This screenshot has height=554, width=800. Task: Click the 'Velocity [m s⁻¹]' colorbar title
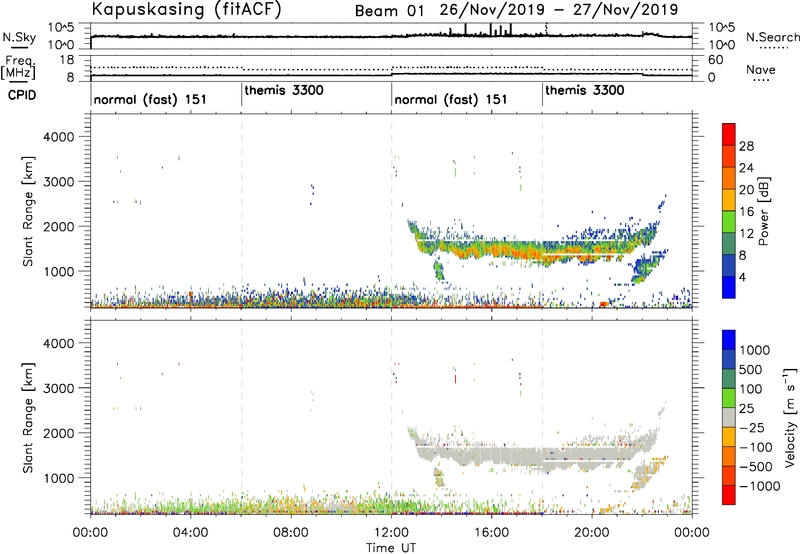coord(790,417)
